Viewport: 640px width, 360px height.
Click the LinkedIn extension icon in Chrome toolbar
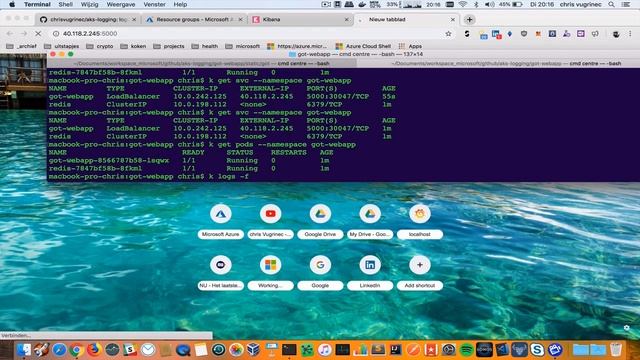(496, 34)
